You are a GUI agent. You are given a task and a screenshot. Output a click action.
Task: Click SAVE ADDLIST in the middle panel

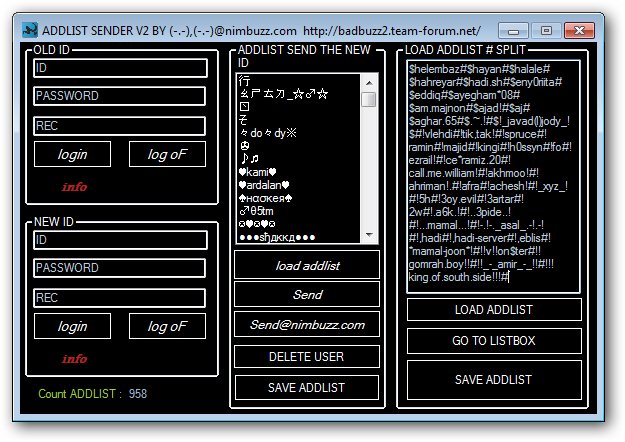point(307,387)
